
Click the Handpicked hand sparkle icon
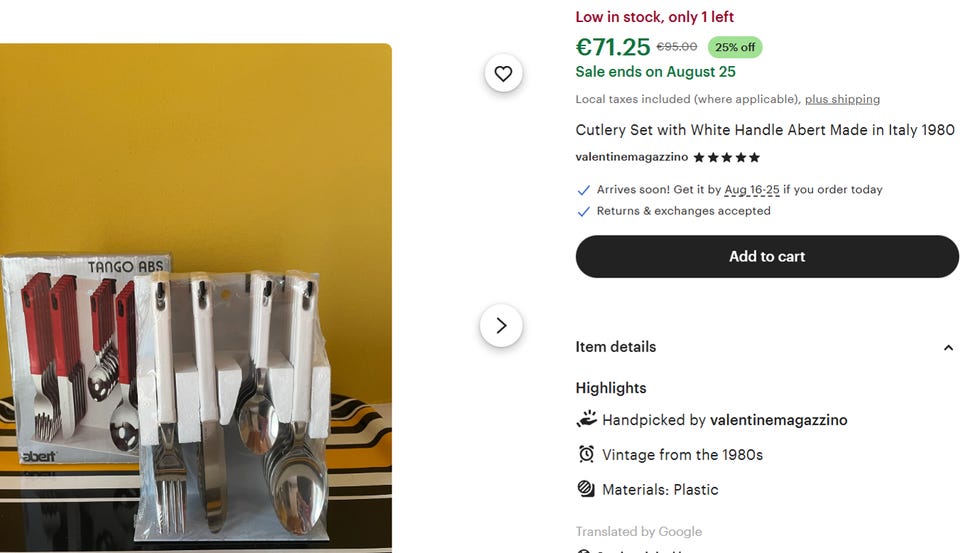point(586,420)
